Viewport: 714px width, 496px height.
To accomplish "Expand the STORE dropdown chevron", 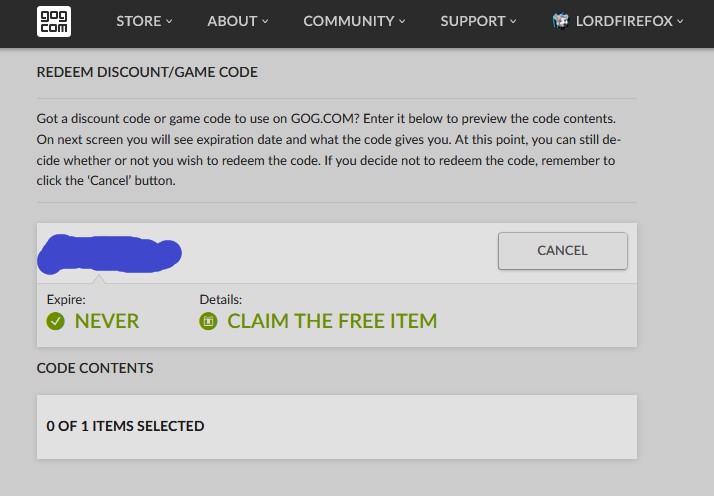I will (x=169, y=21).
